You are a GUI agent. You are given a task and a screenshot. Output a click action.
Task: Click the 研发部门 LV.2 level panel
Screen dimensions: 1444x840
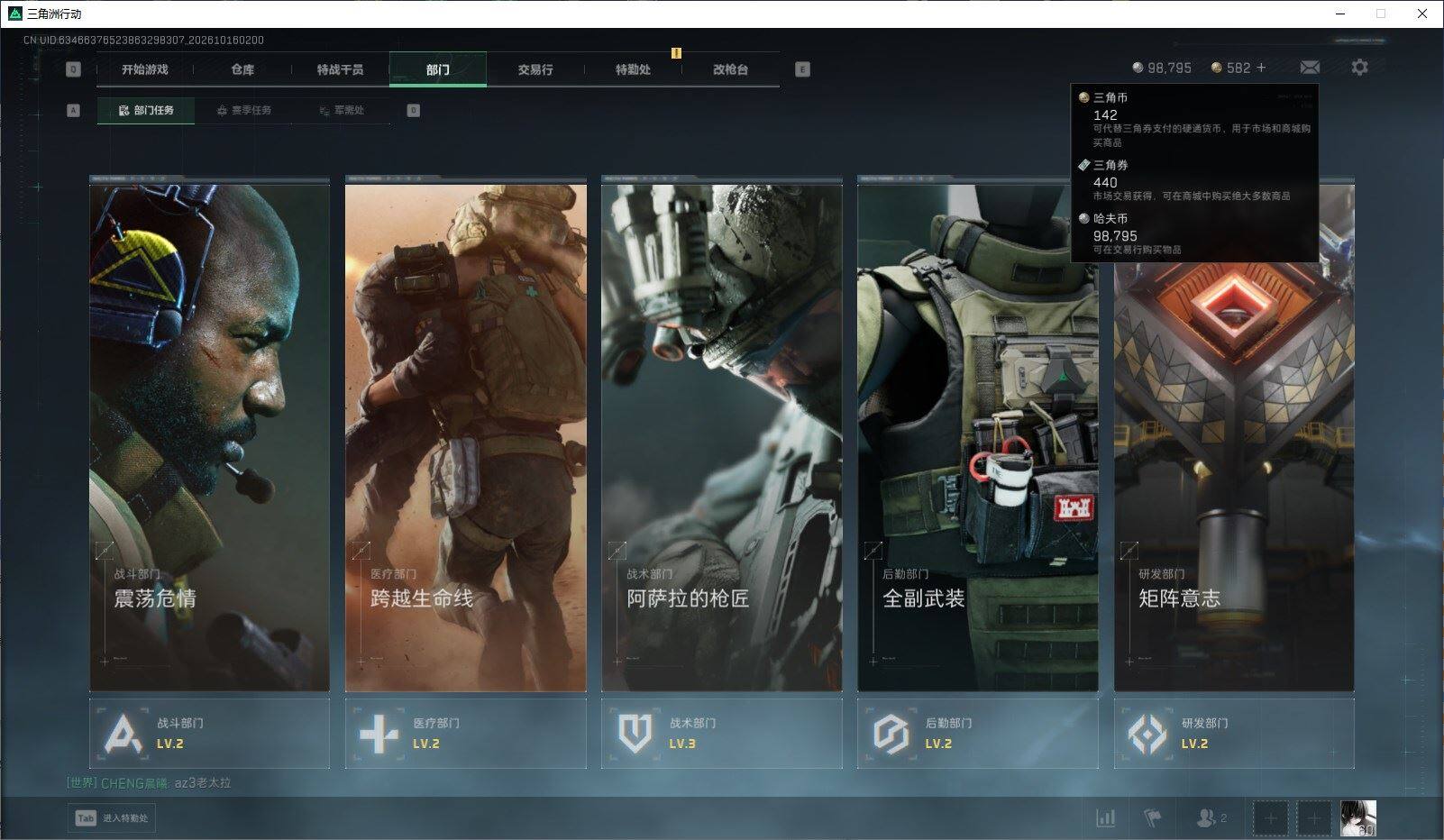(x=1234, y=734)
